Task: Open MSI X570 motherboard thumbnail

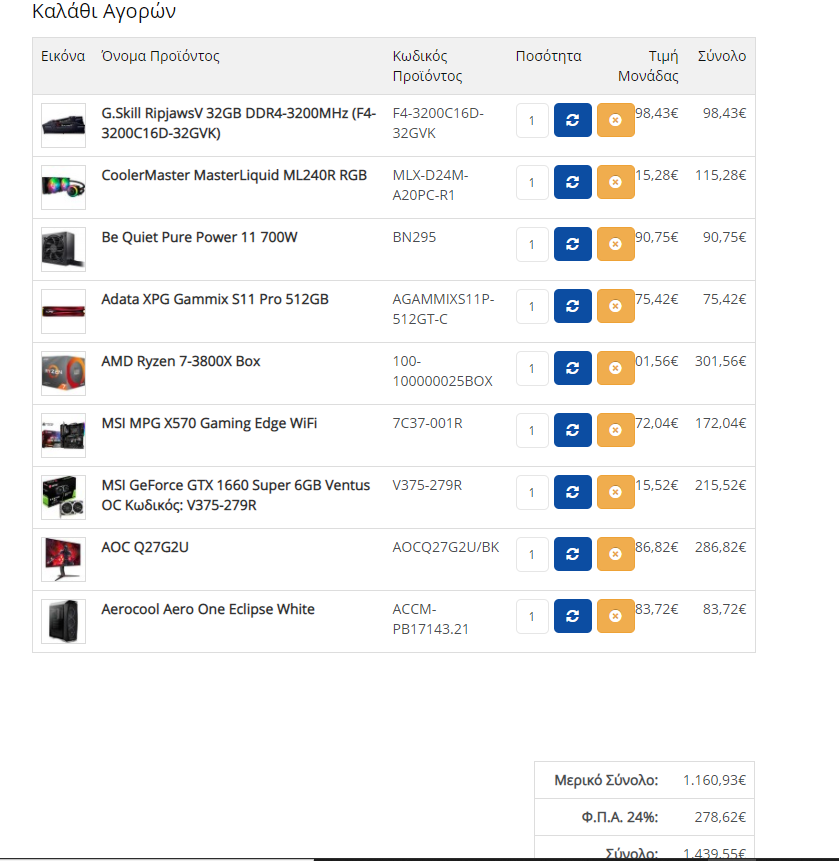Action: point(63,435)
